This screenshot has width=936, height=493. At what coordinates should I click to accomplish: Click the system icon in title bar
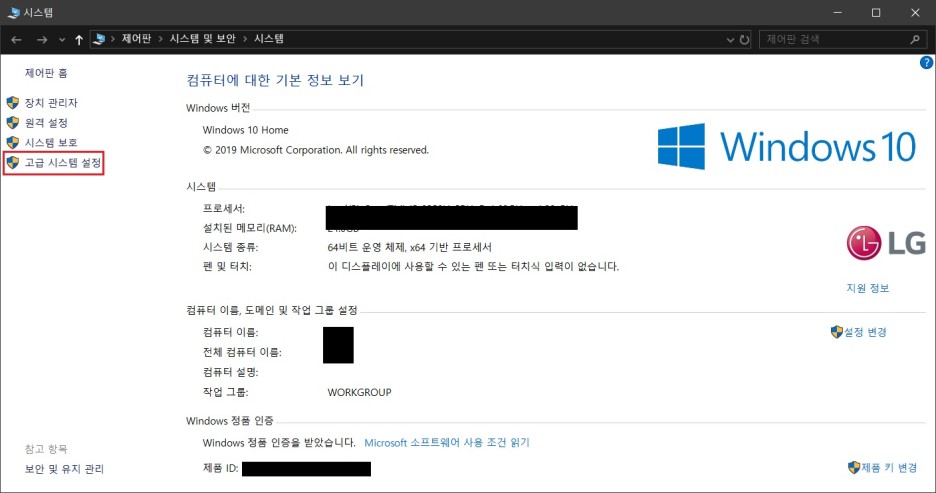[13, 13]
